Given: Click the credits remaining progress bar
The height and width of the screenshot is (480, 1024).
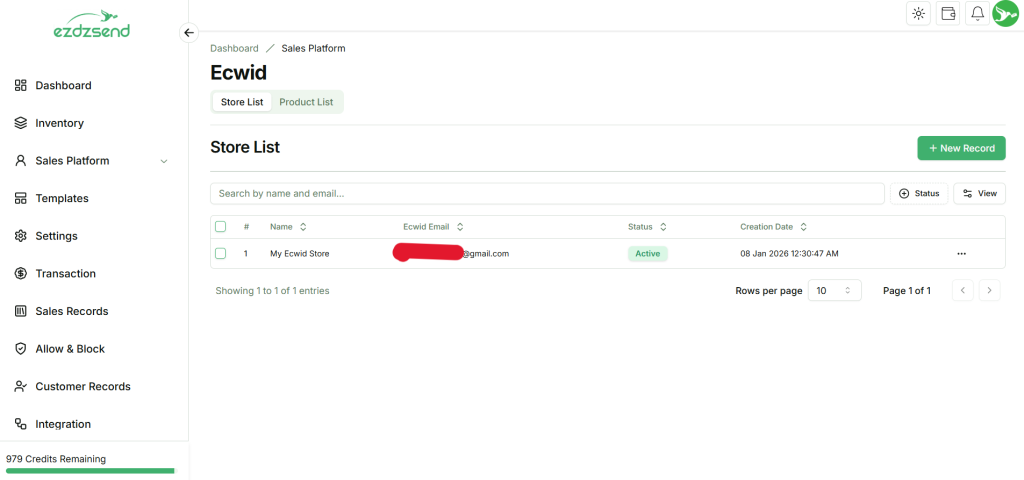Looking at the screenshot, I should pyautogui.click(x=90, y=470).
